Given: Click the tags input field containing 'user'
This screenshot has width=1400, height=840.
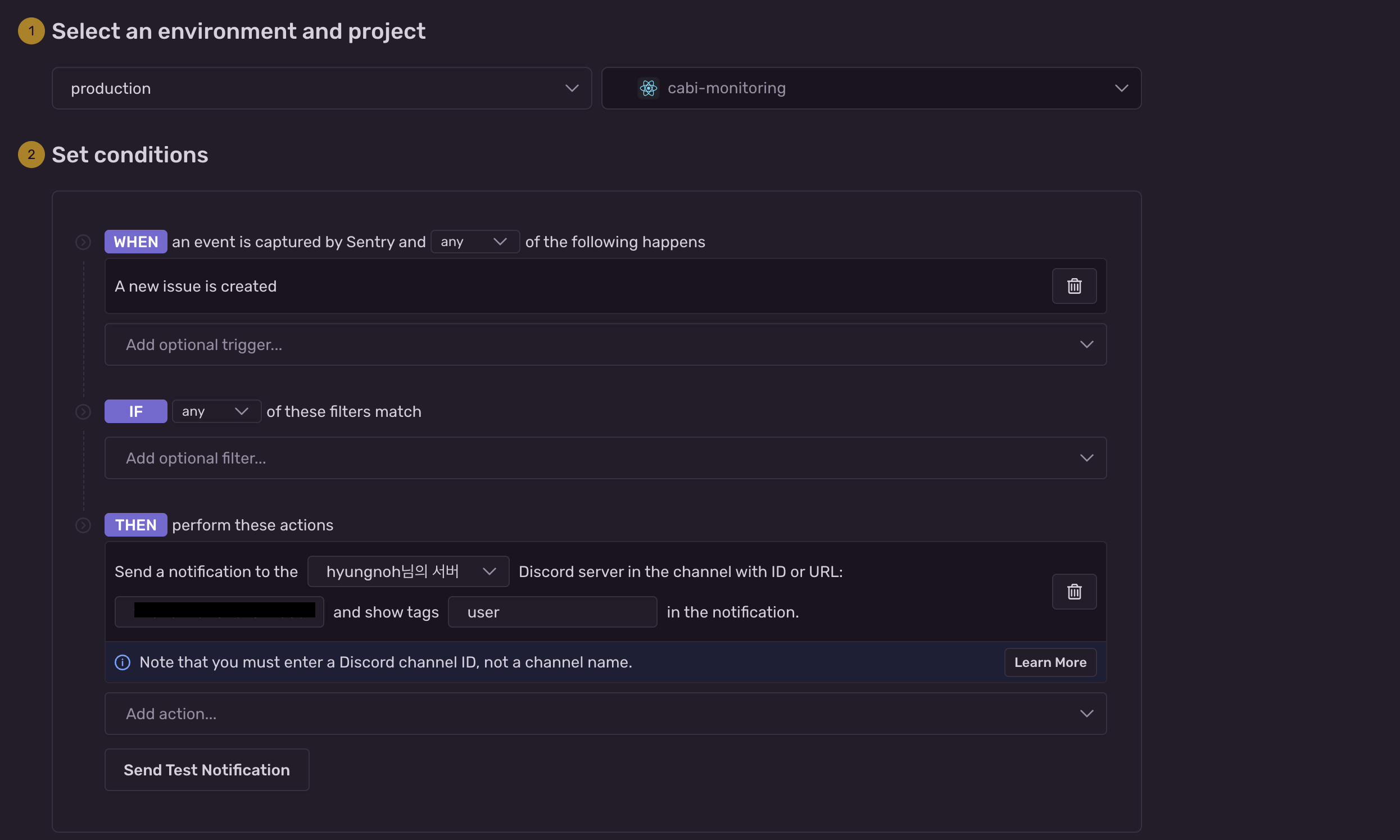Looking at the screenshot, I should point(552,612).
